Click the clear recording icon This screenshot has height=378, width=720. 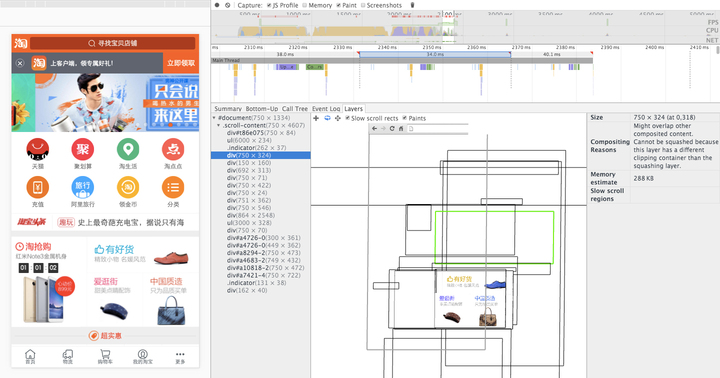[x=228, y=5]
